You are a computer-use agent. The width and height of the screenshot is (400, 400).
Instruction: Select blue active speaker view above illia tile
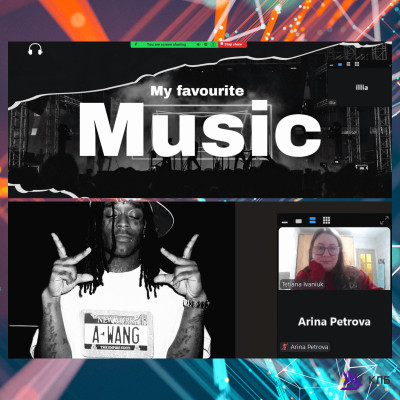(x=340, y=65)
